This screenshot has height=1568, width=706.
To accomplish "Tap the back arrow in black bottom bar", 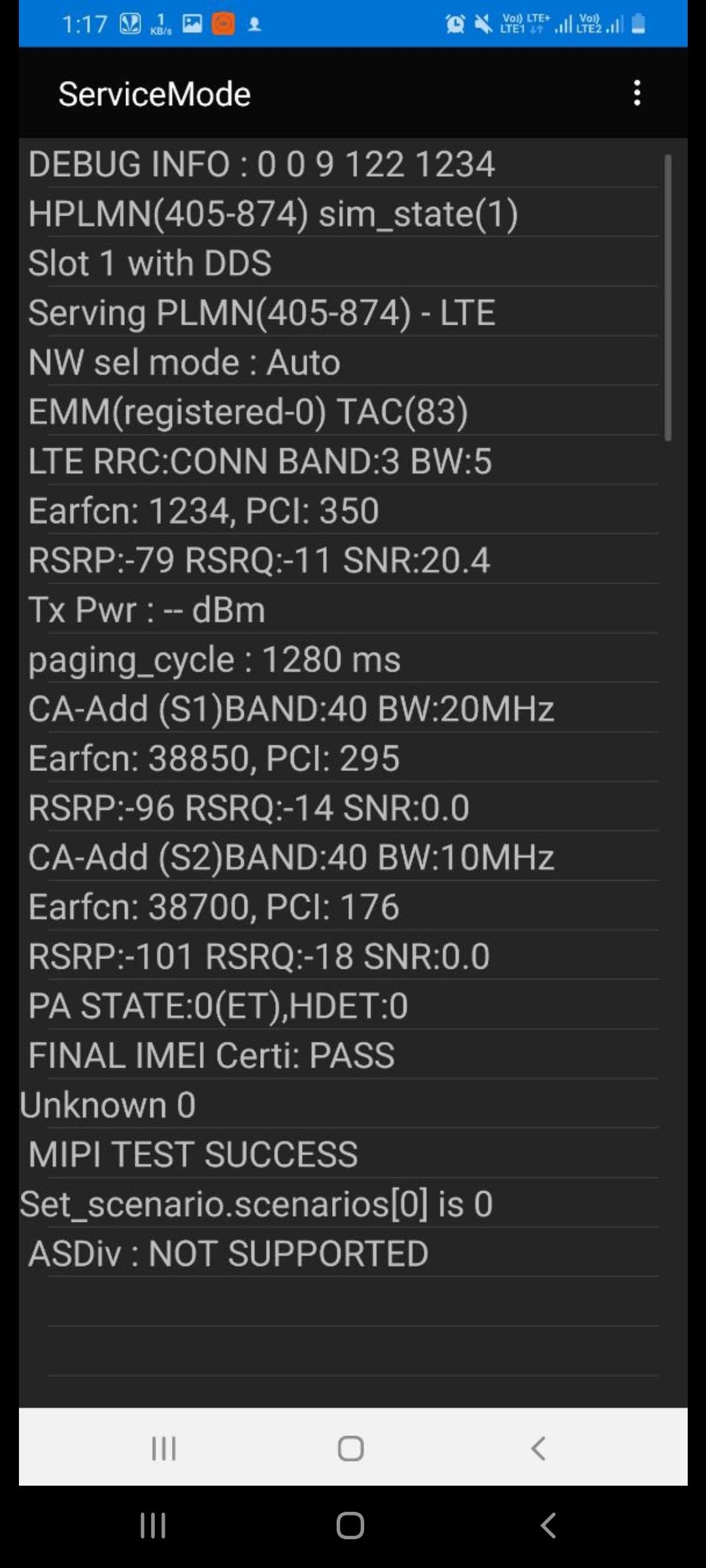I will pos(548,1526).
